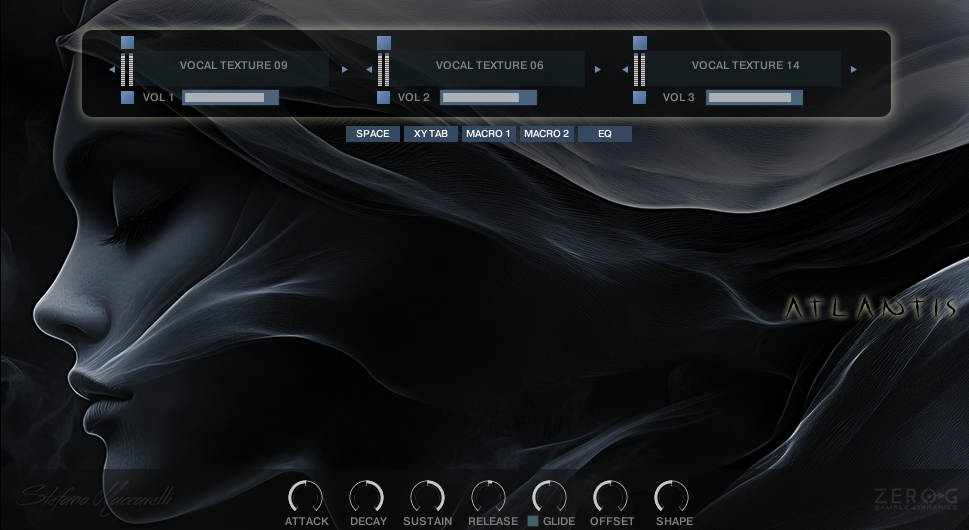The image size is (969, 530).
Task: Click the Shape knob
Action: [672, 497]
